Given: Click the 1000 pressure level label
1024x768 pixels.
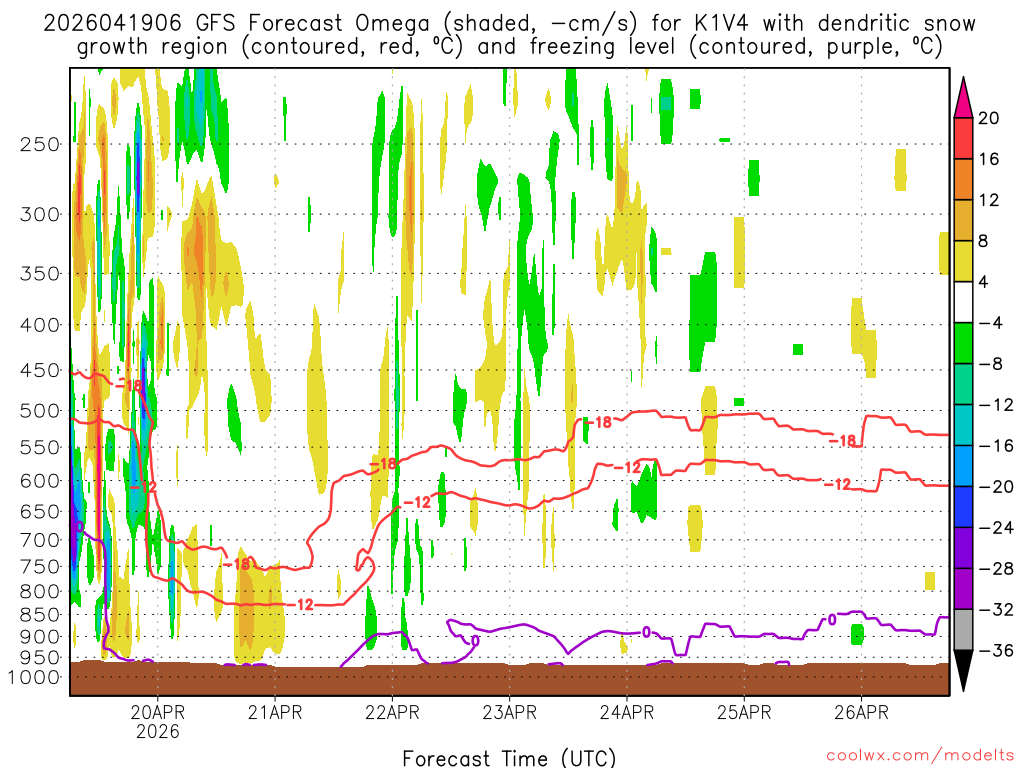Looking at the screenshot, I should pyautogui.click(x=34, y=677).
